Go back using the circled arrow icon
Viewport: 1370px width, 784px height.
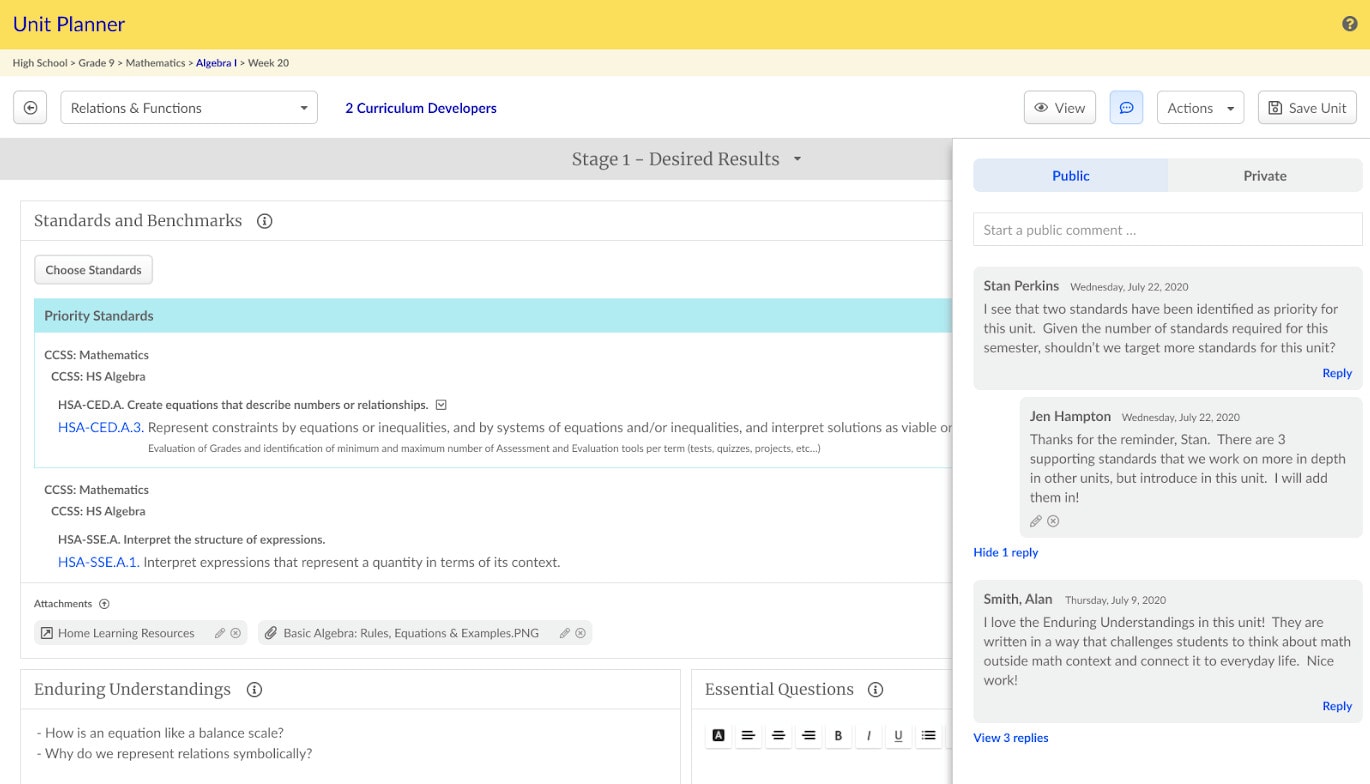coord(30,108)
